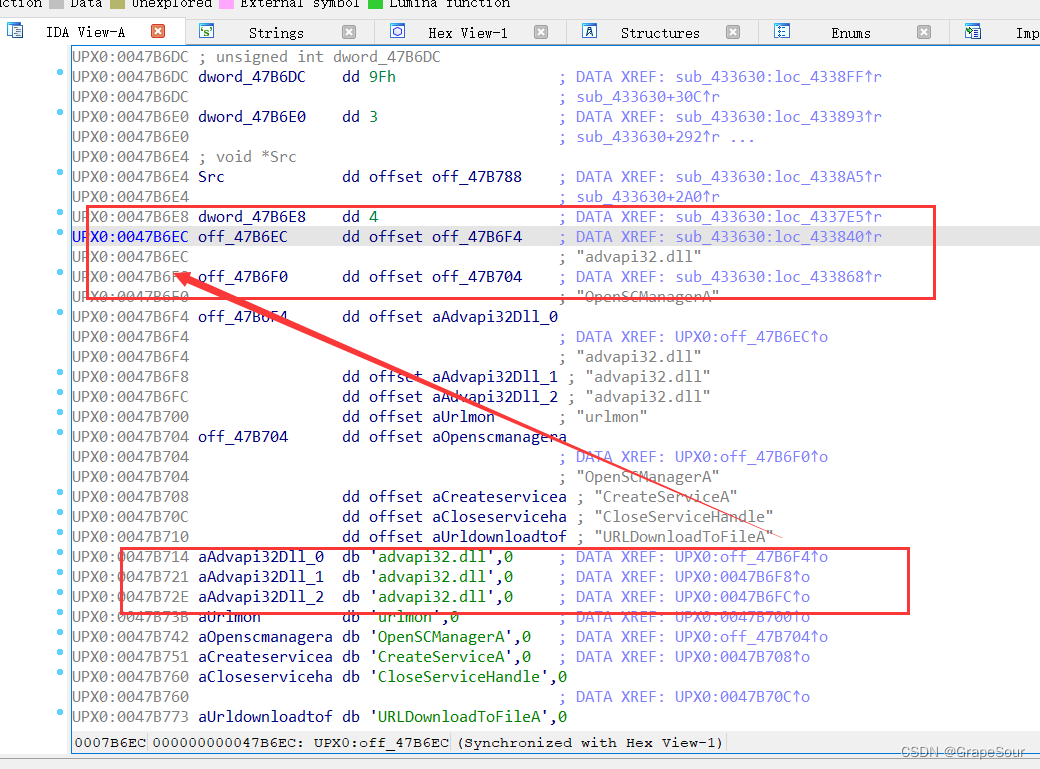Click the Strings tab icon
The height and width of the screenshot is (769, 1040).
(207, 31)
